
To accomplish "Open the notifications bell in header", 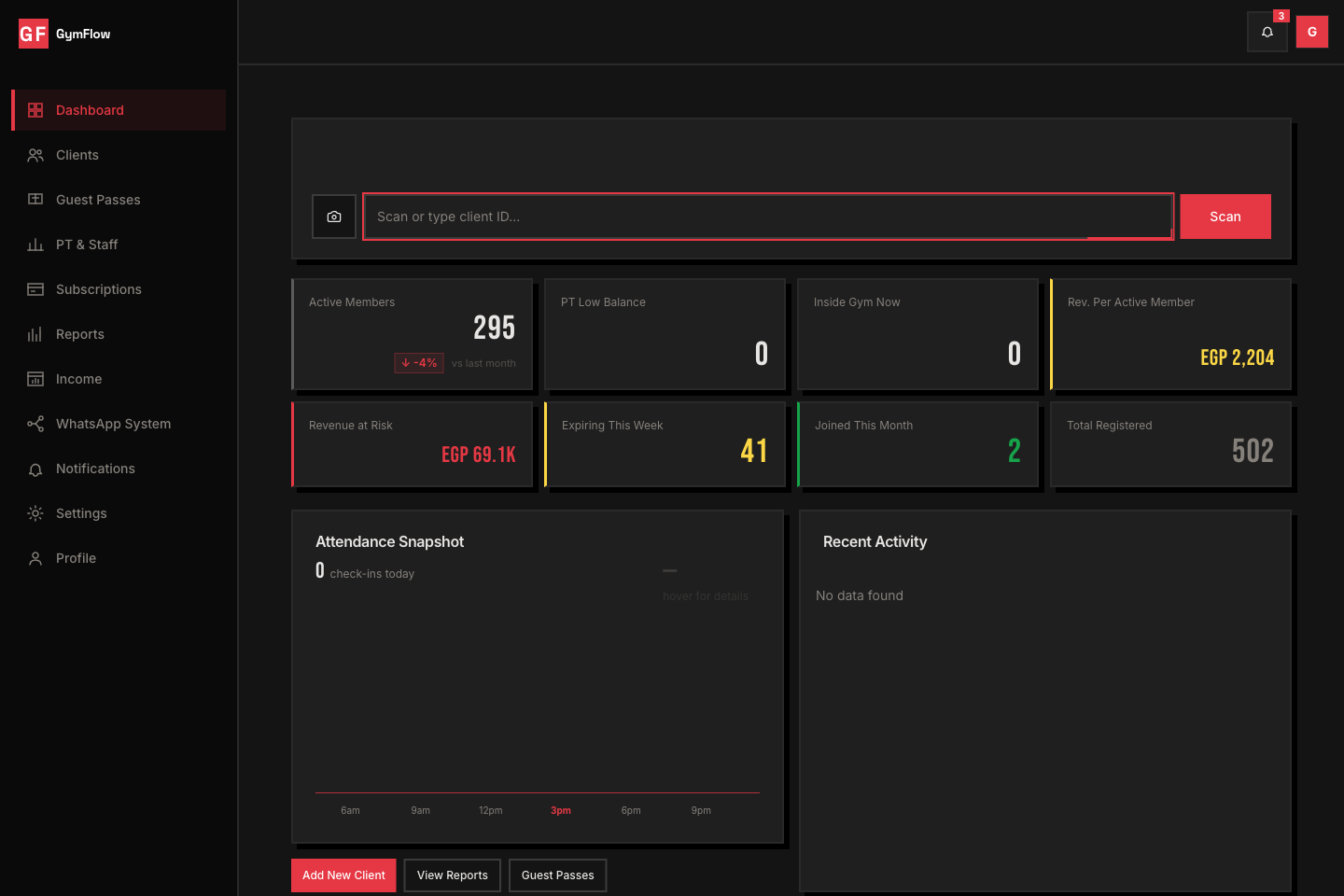I will click(x=1267, y=32).
